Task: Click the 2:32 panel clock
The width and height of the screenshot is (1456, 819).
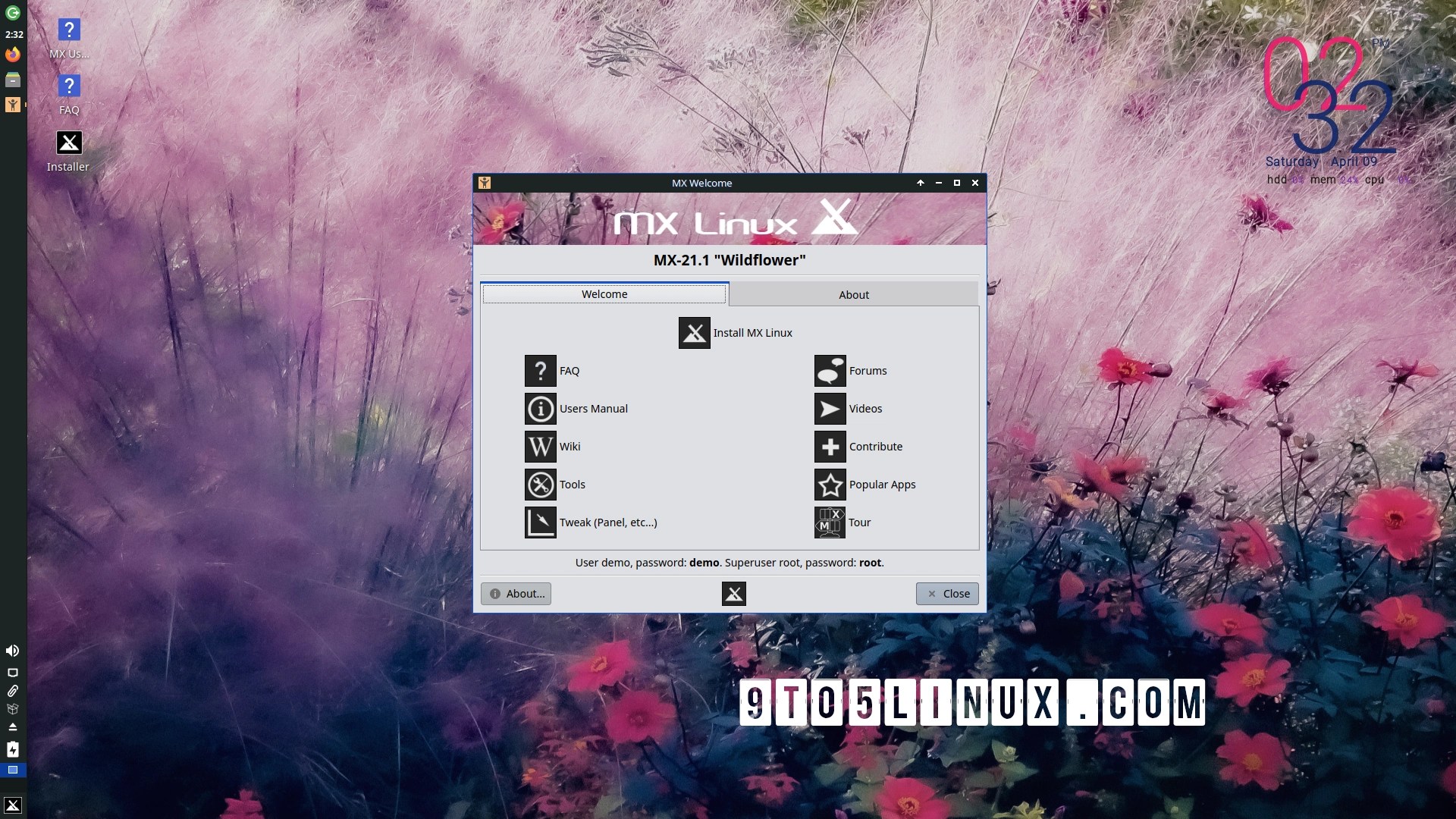Action: click(x=14, y=35)
